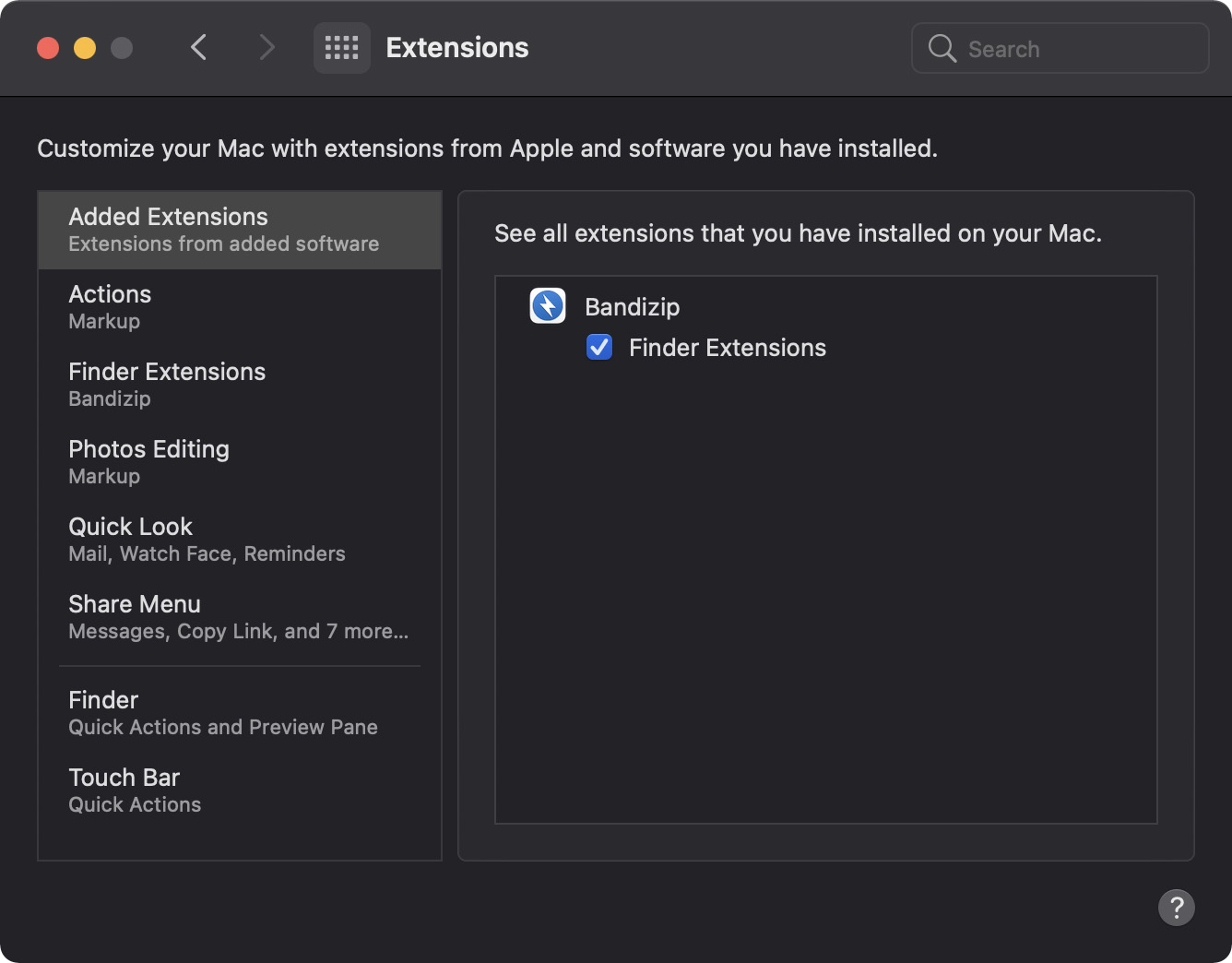The width and height of the screenshot is (1232, 963).
Task: Choose Photos Editing in the sidebar
Action: click(240, 462)
